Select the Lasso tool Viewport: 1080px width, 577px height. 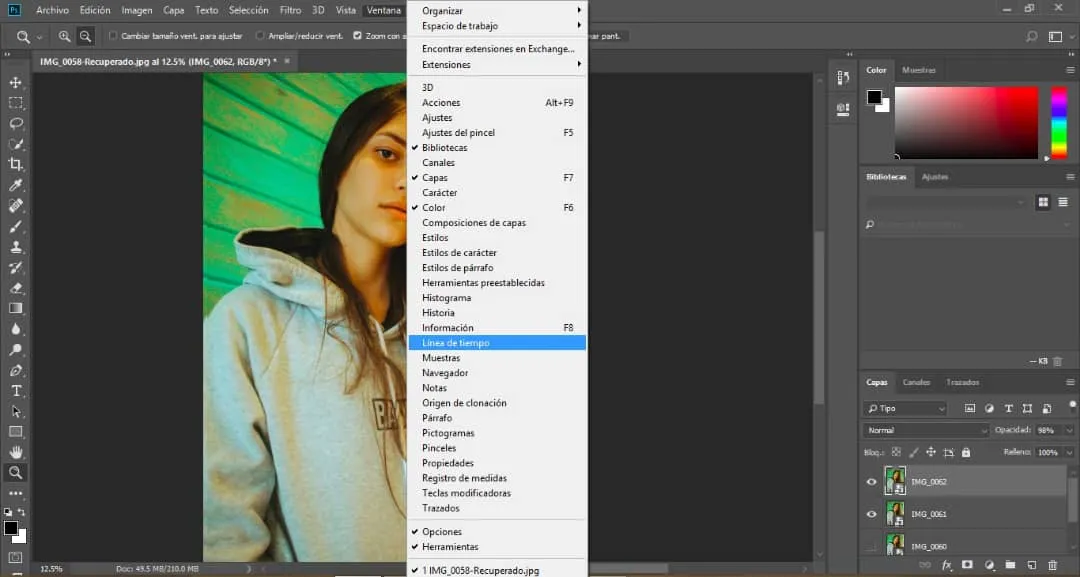(15, 124)
